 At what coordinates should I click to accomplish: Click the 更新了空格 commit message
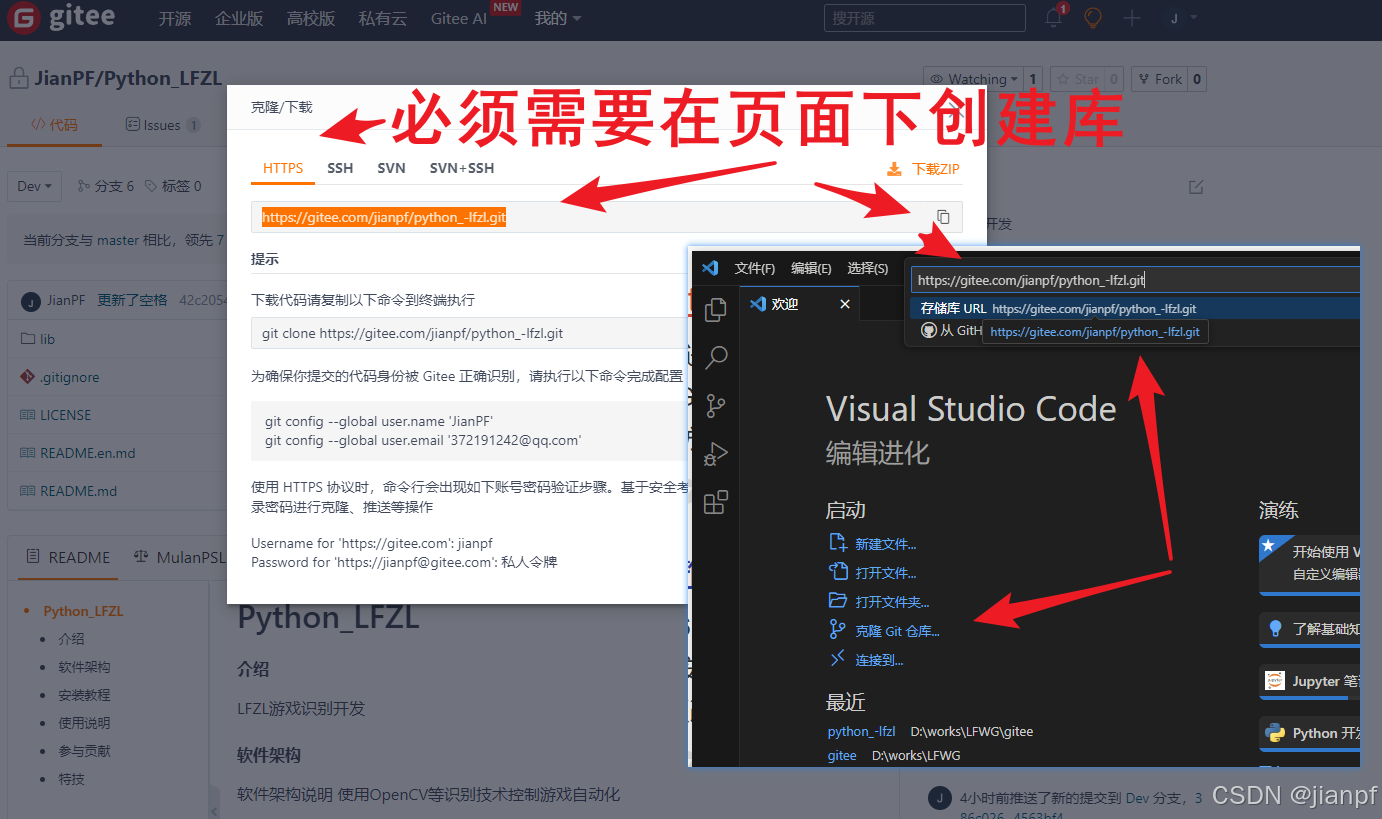pyautogui.click(x=132, y=300)
